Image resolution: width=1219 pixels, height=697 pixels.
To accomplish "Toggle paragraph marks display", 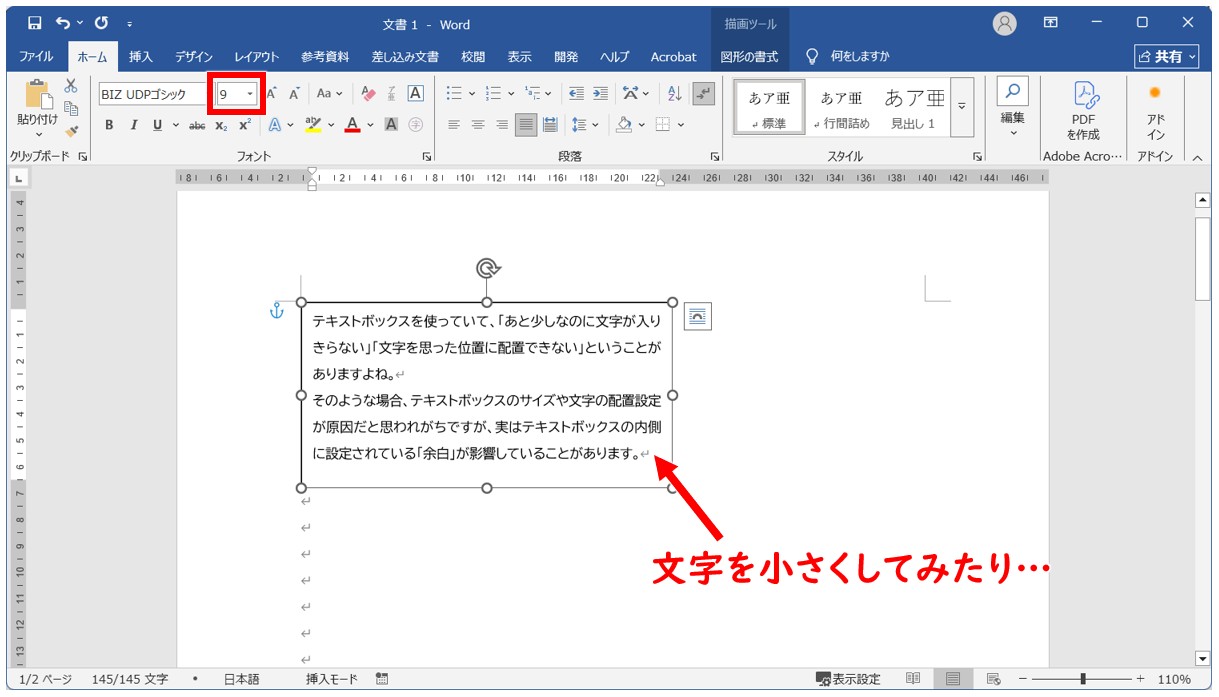I will pos(704,94).
